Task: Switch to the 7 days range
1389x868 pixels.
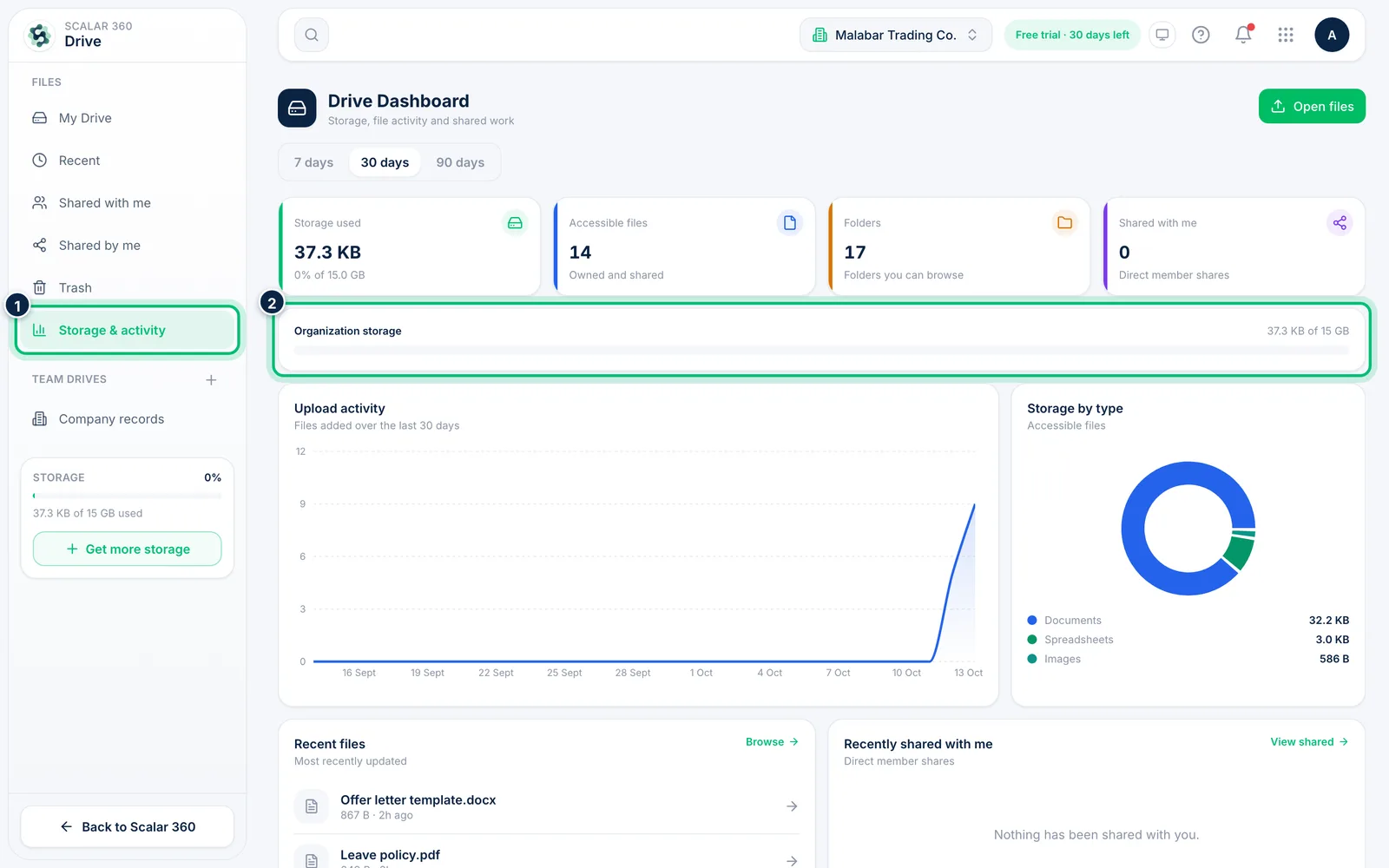Action: click(x=313, y=162)
